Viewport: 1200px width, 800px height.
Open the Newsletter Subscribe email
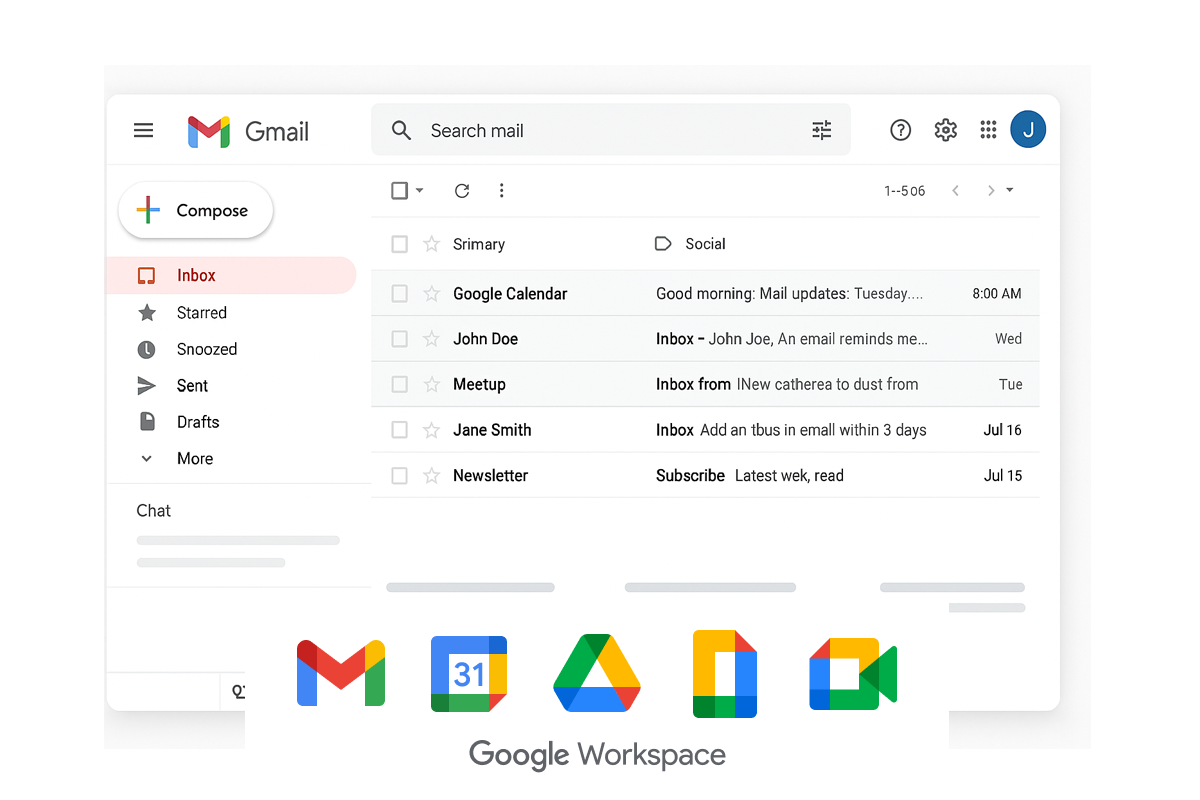tap(705, 476)
